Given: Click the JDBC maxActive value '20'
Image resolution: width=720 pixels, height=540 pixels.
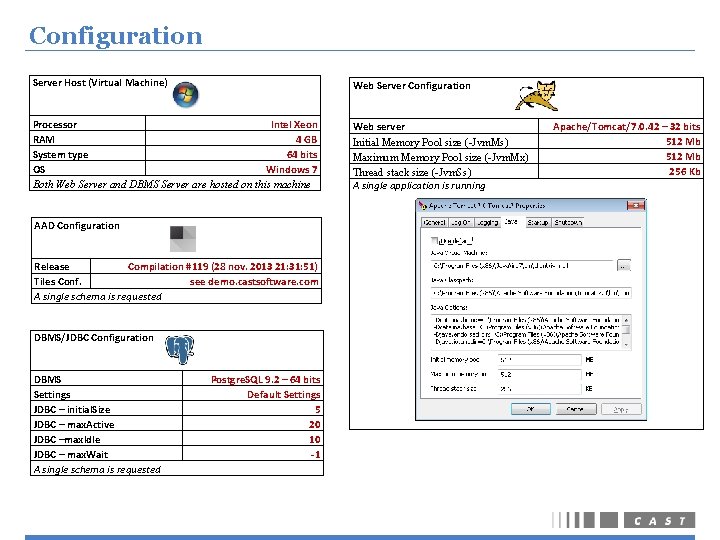Looking at the screenshot, I should click(x=315, y=424).
